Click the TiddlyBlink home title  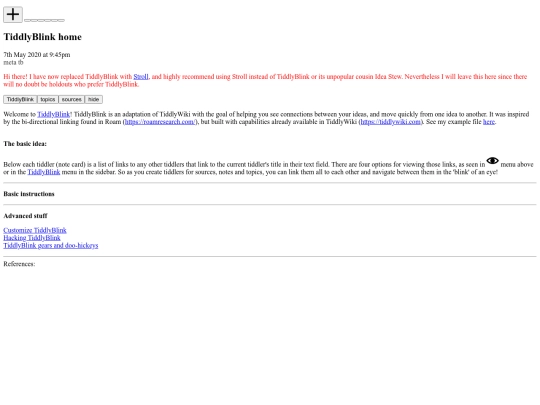click(x=42, y=37)
